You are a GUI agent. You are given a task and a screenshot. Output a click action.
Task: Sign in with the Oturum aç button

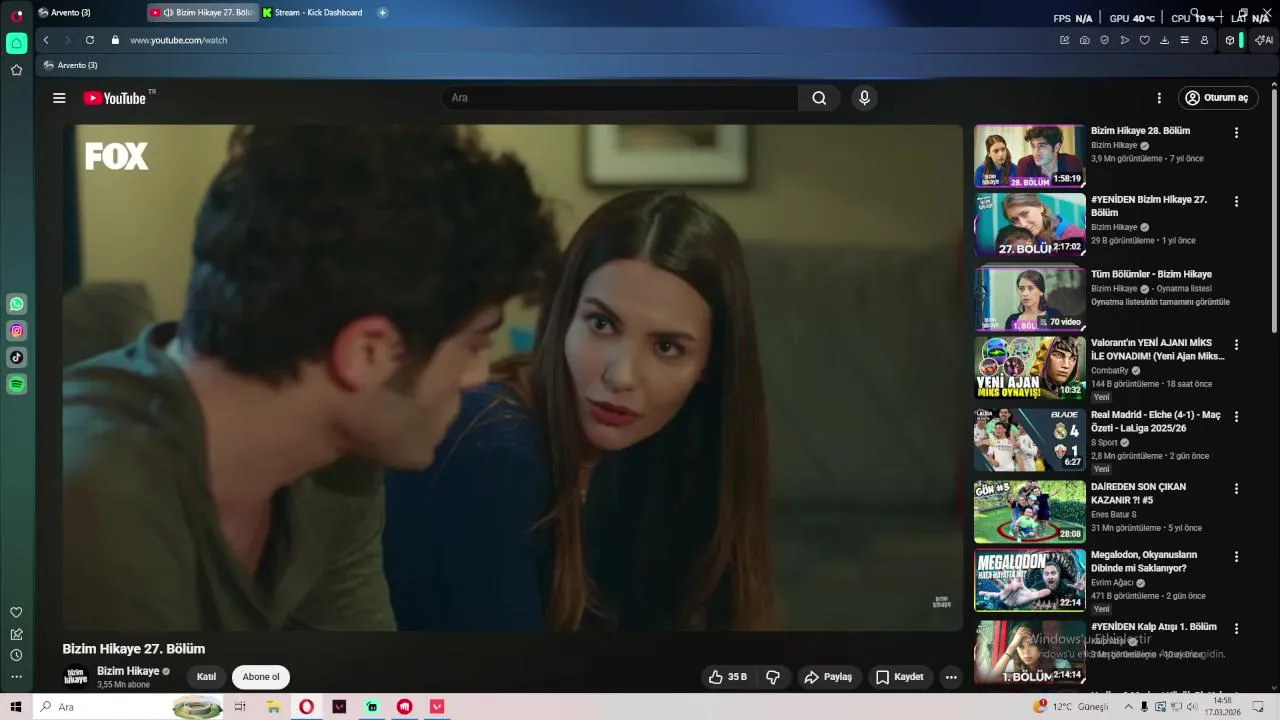pyautogui.click(x=1217, y=98)
